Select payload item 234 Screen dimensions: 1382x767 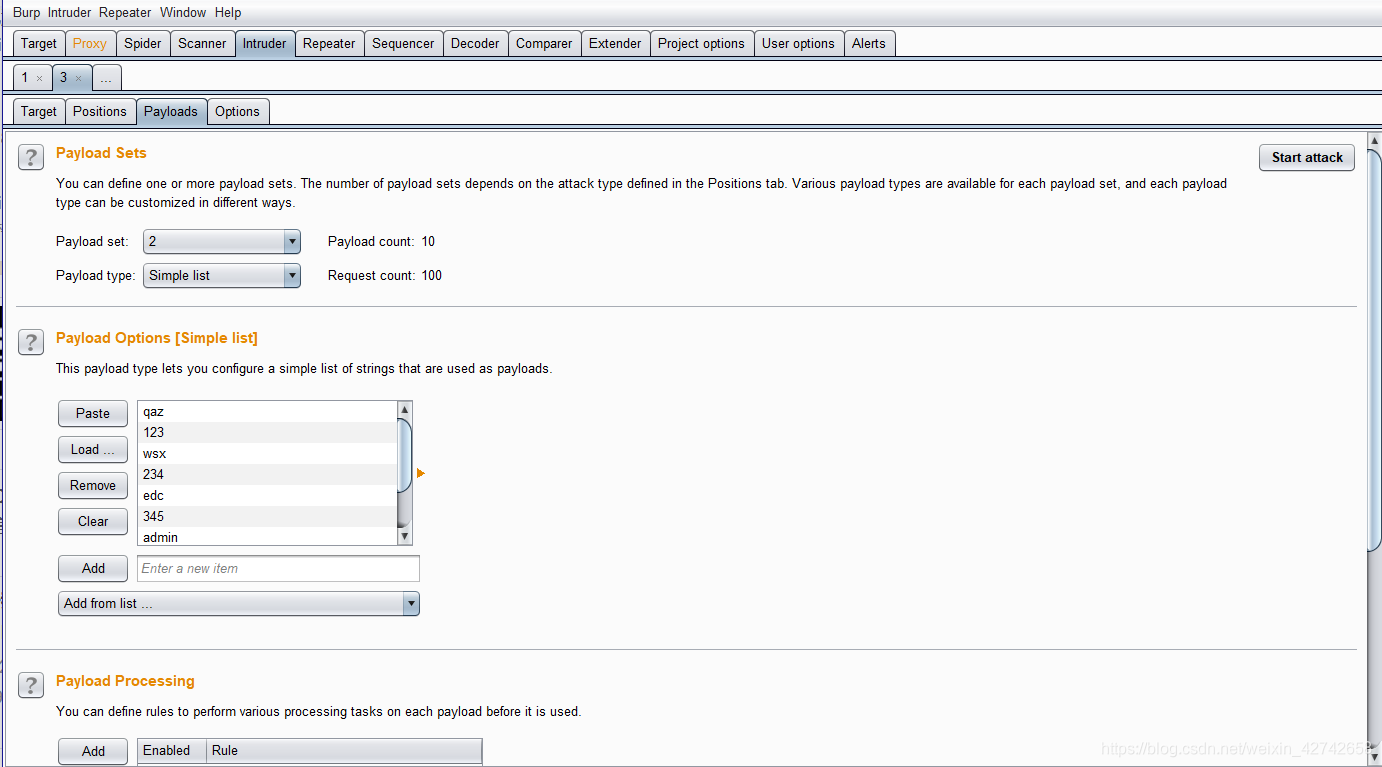(x=267, y=474)
